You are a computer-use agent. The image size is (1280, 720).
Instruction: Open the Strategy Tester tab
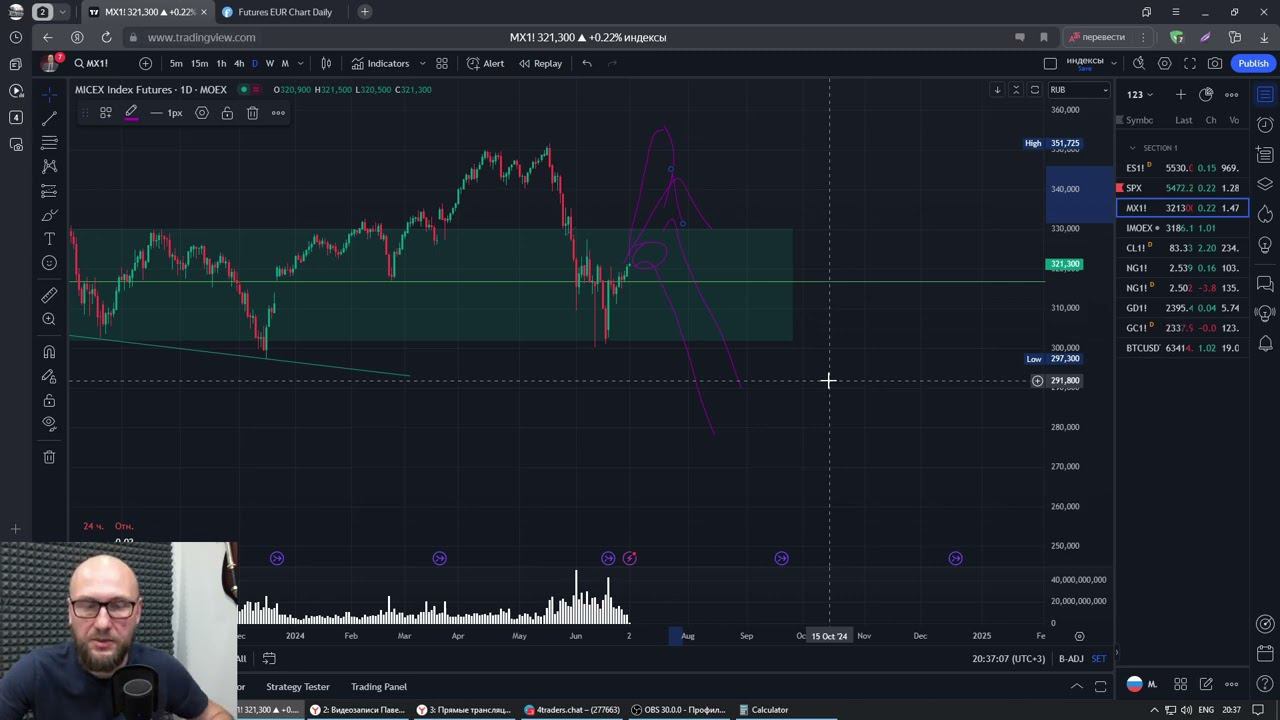click(x=297, y=687)
